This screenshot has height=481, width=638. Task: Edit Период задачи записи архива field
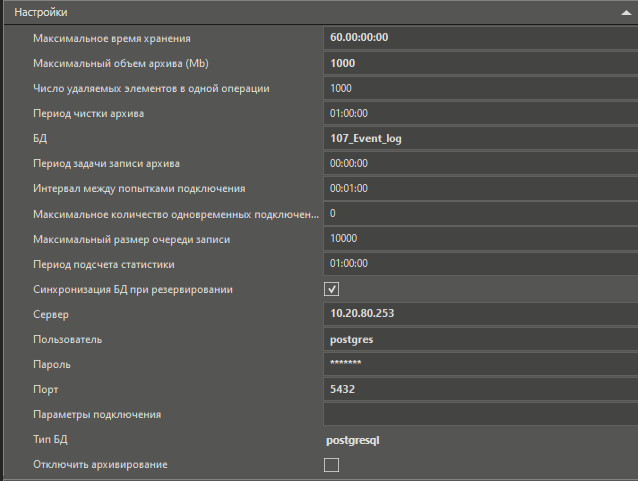481,164
